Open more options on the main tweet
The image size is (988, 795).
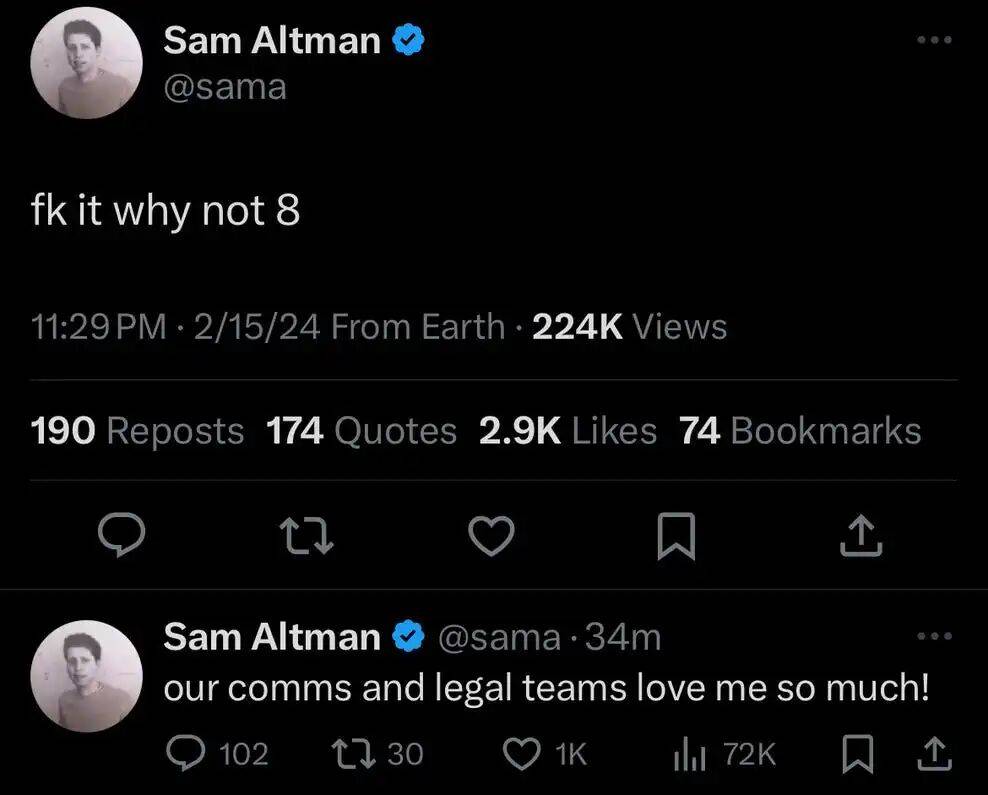[934, 40]
